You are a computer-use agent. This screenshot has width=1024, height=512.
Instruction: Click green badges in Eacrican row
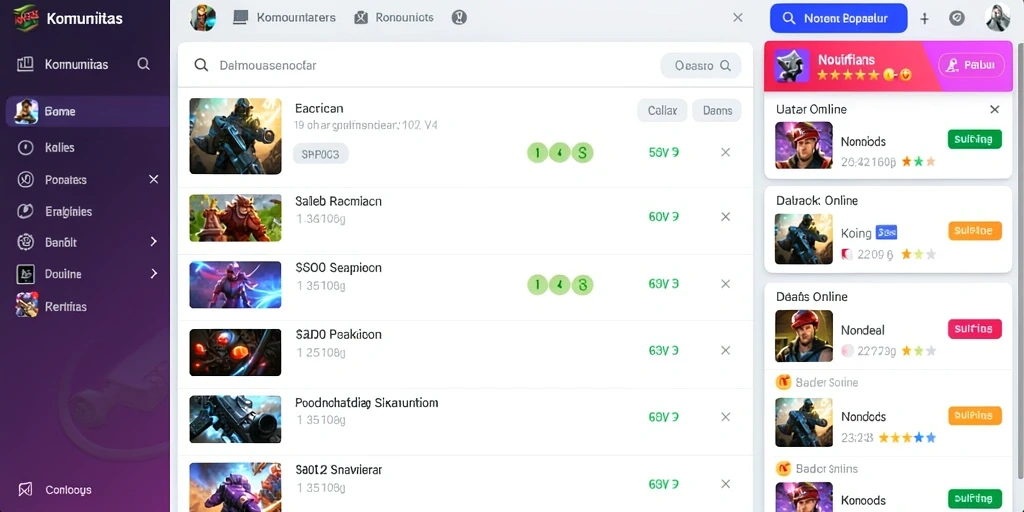pos(560,153)
